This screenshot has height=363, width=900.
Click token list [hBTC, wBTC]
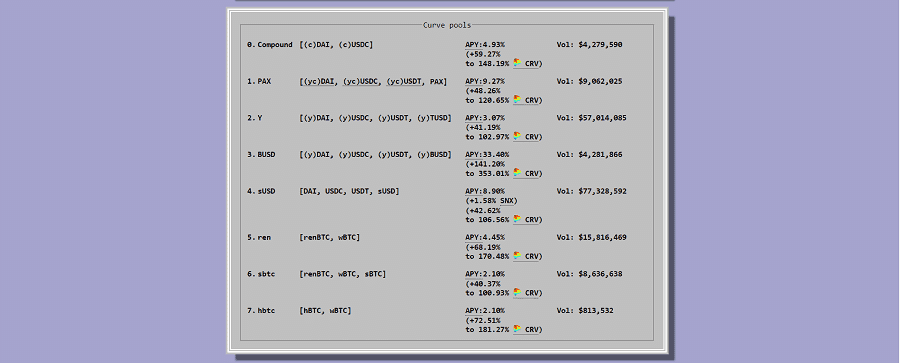[x=325, y=311]
